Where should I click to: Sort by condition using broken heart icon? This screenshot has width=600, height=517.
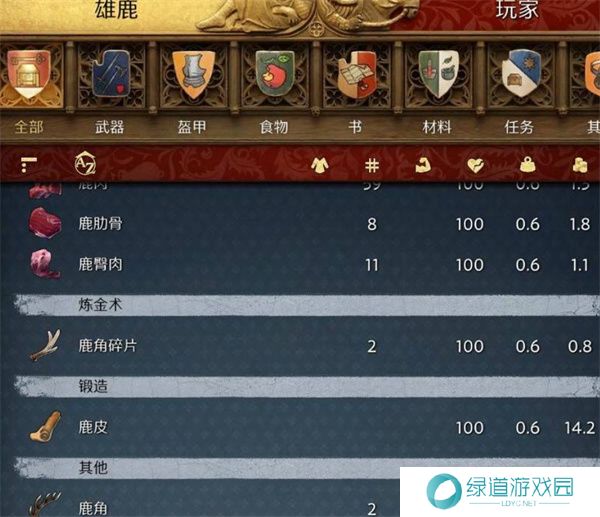(475, 165)
